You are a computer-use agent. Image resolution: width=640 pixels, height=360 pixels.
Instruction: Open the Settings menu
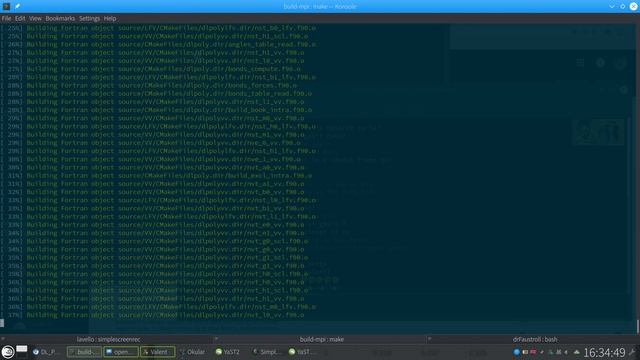[x=89, y=18]
